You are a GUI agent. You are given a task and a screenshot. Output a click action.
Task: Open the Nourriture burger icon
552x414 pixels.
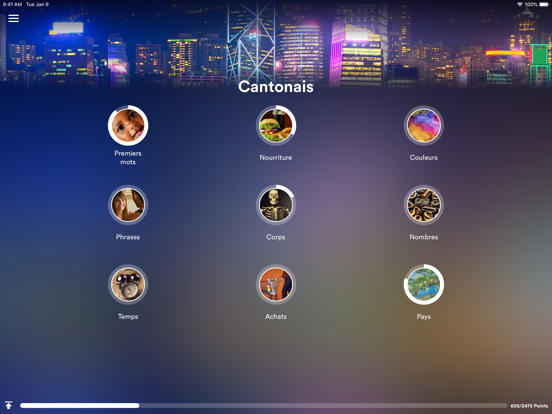[x=276, y=125]
